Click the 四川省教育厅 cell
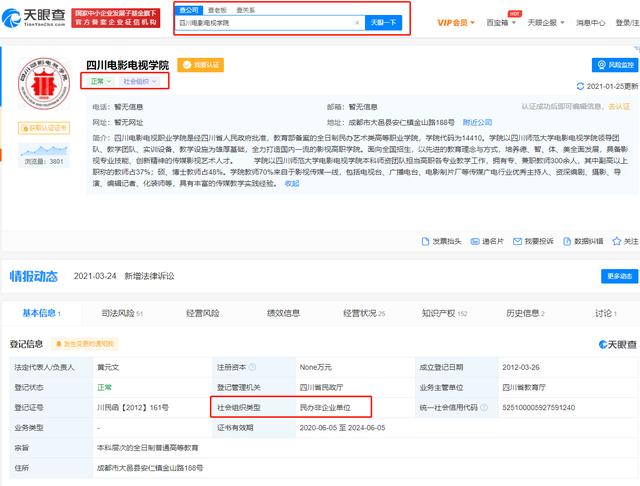Image resolution: width=640 pixels, height=486 pixels. 524,387
